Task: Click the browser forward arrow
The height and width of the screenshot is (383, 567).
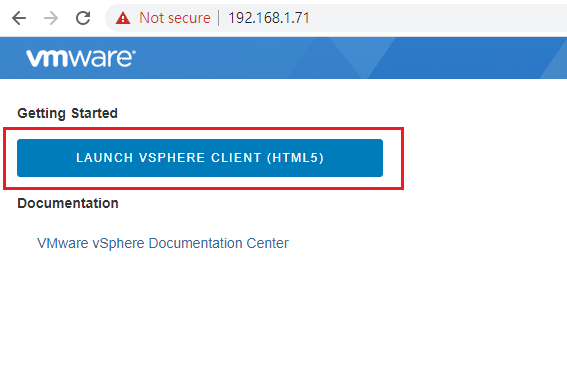Action: (51, 18)
